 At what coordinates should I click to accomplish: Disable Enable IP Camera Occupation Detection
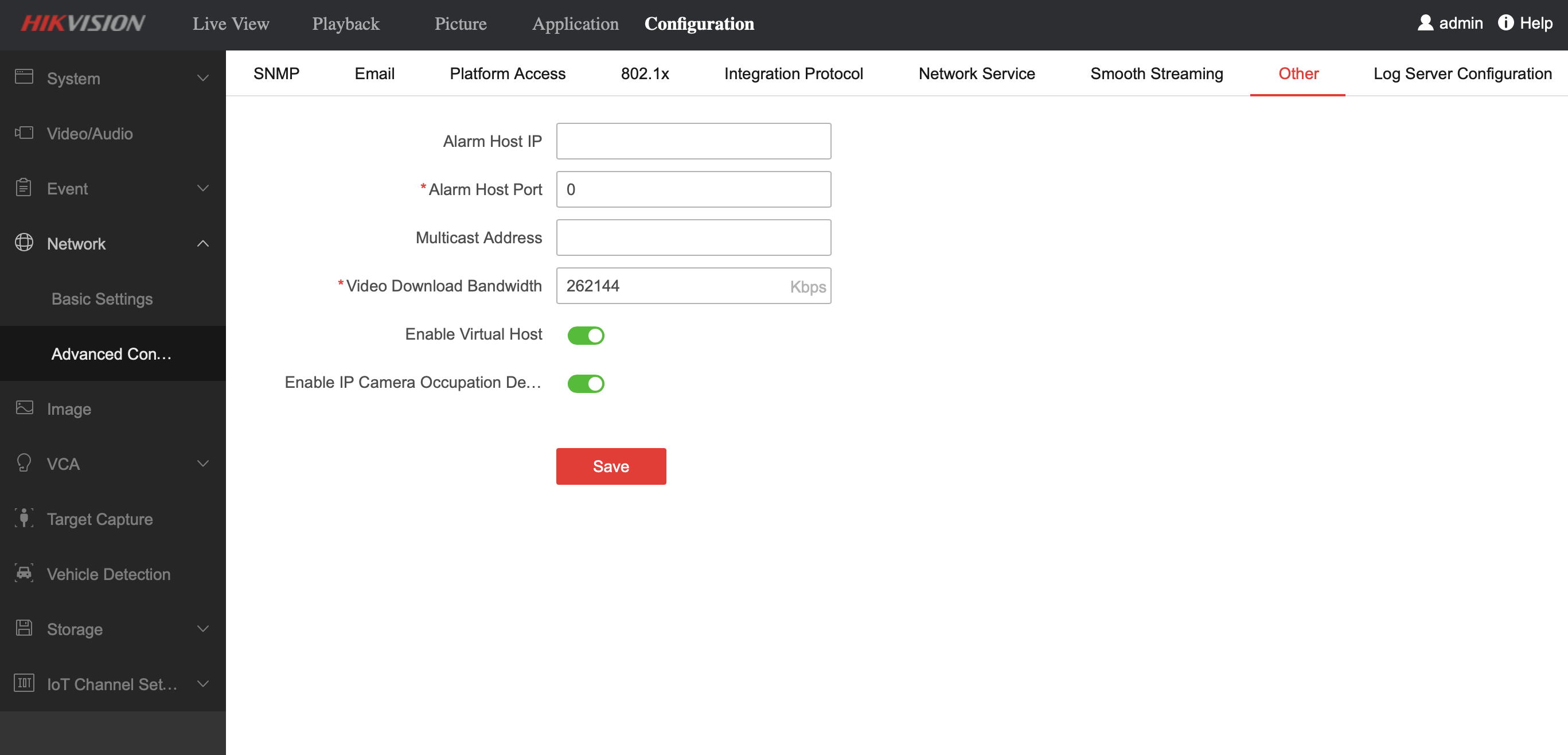586,382
